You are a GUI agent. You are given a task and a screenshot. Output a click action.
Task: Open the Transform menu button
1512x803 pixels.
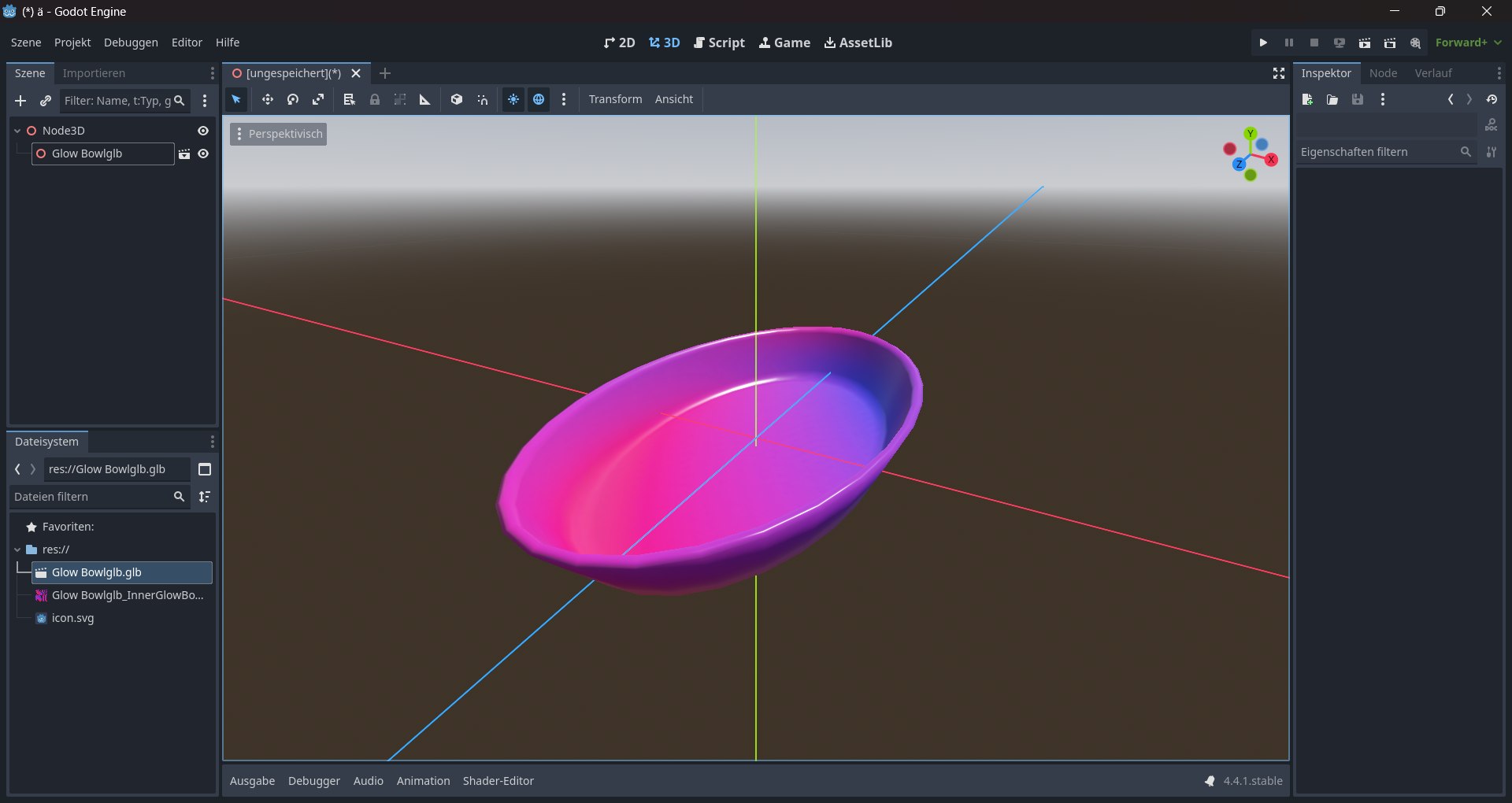tap(616, 99)
